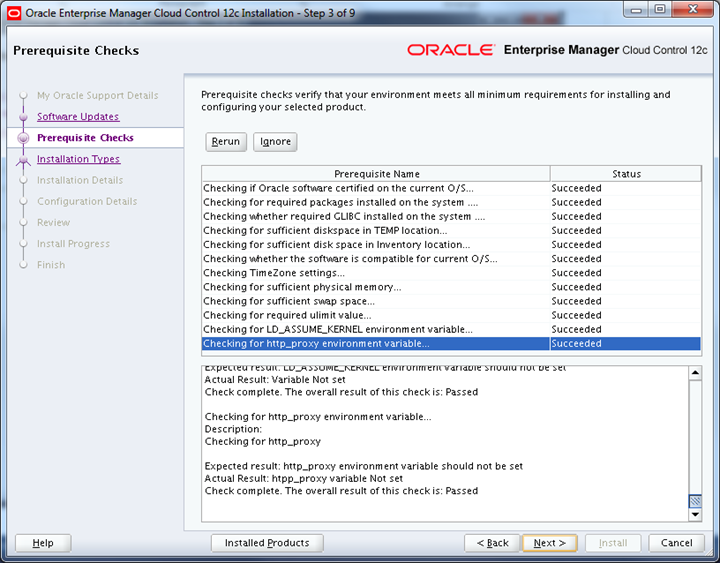720x563 pixels.
Task: Proceed with the Next button
Action: (x=550, y=543)
